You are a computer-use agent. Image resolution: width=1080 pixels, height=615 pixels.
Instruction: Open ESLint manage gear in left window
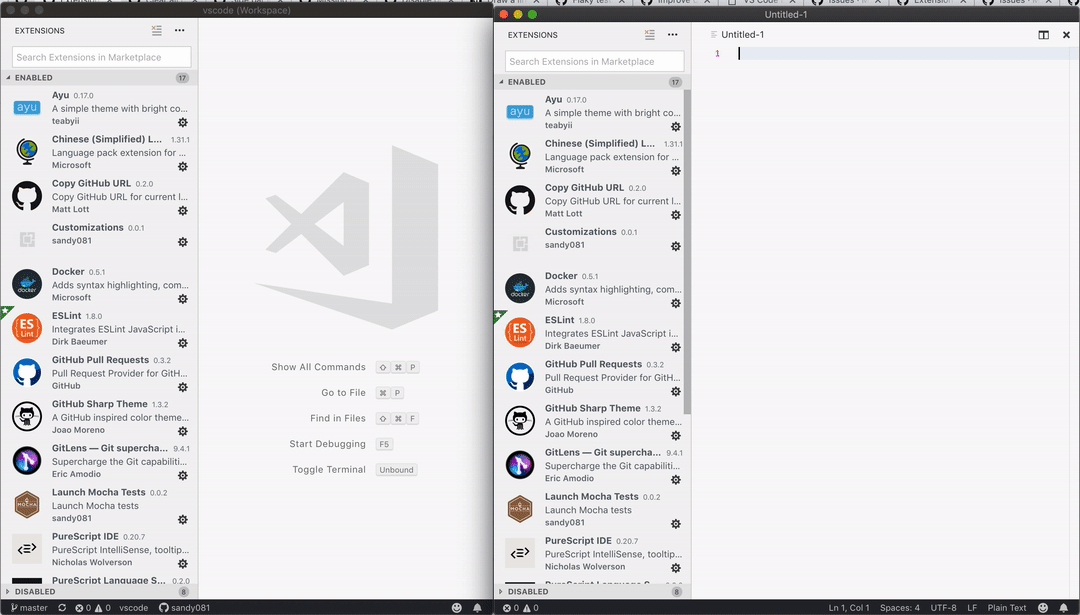[x=183, y=343]
